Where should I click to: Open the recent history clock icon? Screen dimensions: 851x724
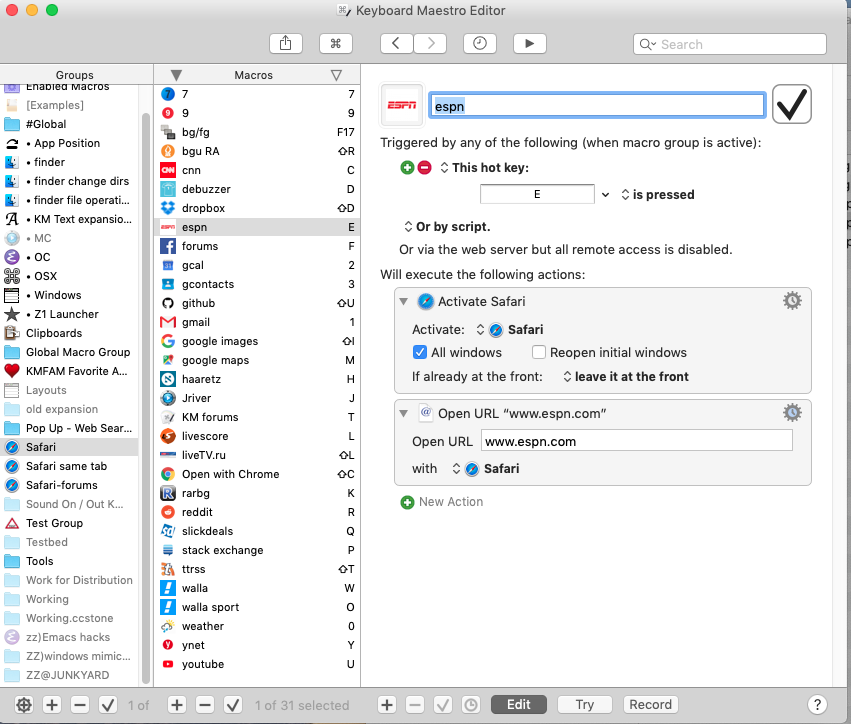pos(480,43)
